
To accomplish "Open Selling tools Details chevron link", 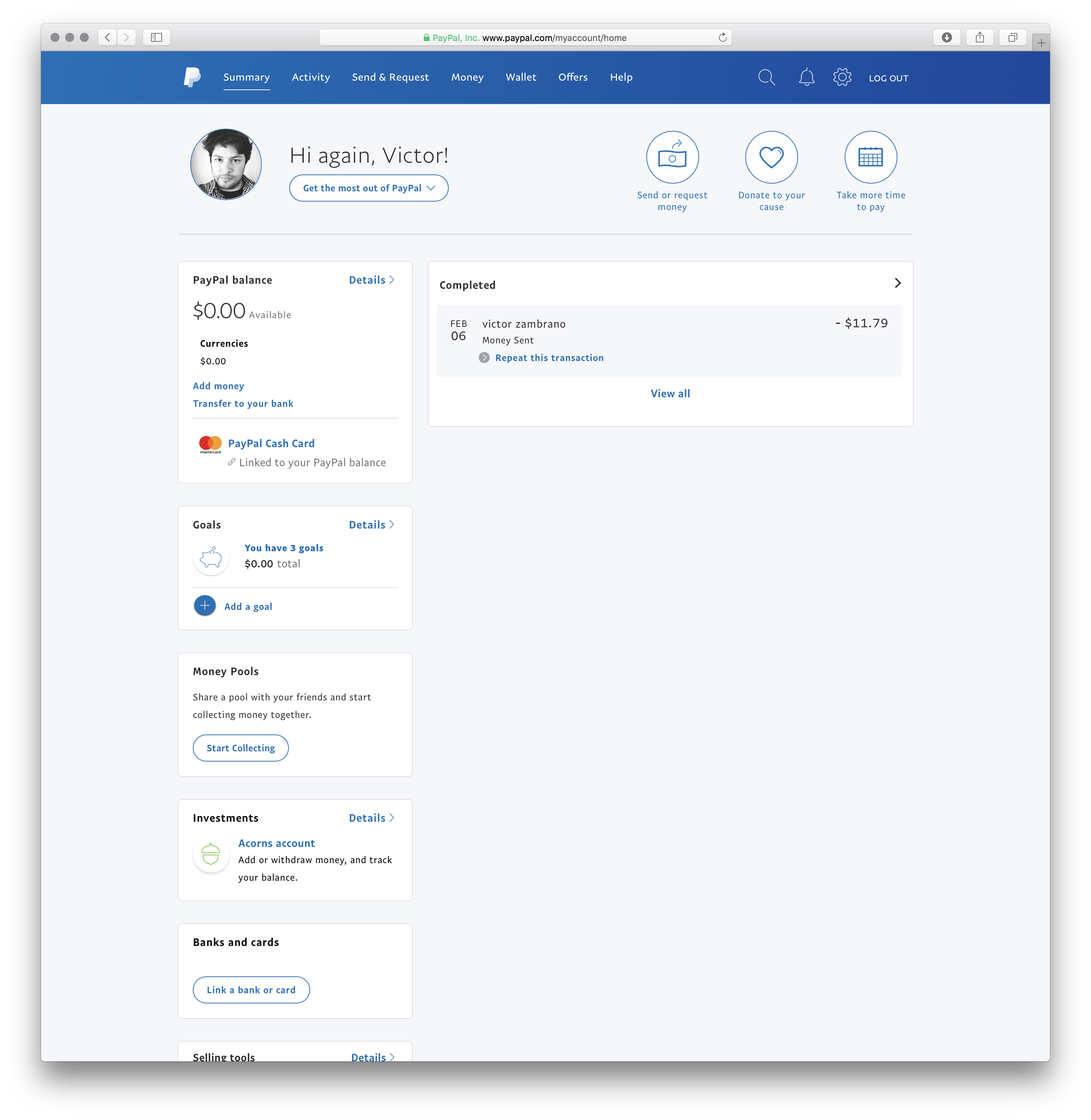I will pyautogui.click(x=372, y=1057).
